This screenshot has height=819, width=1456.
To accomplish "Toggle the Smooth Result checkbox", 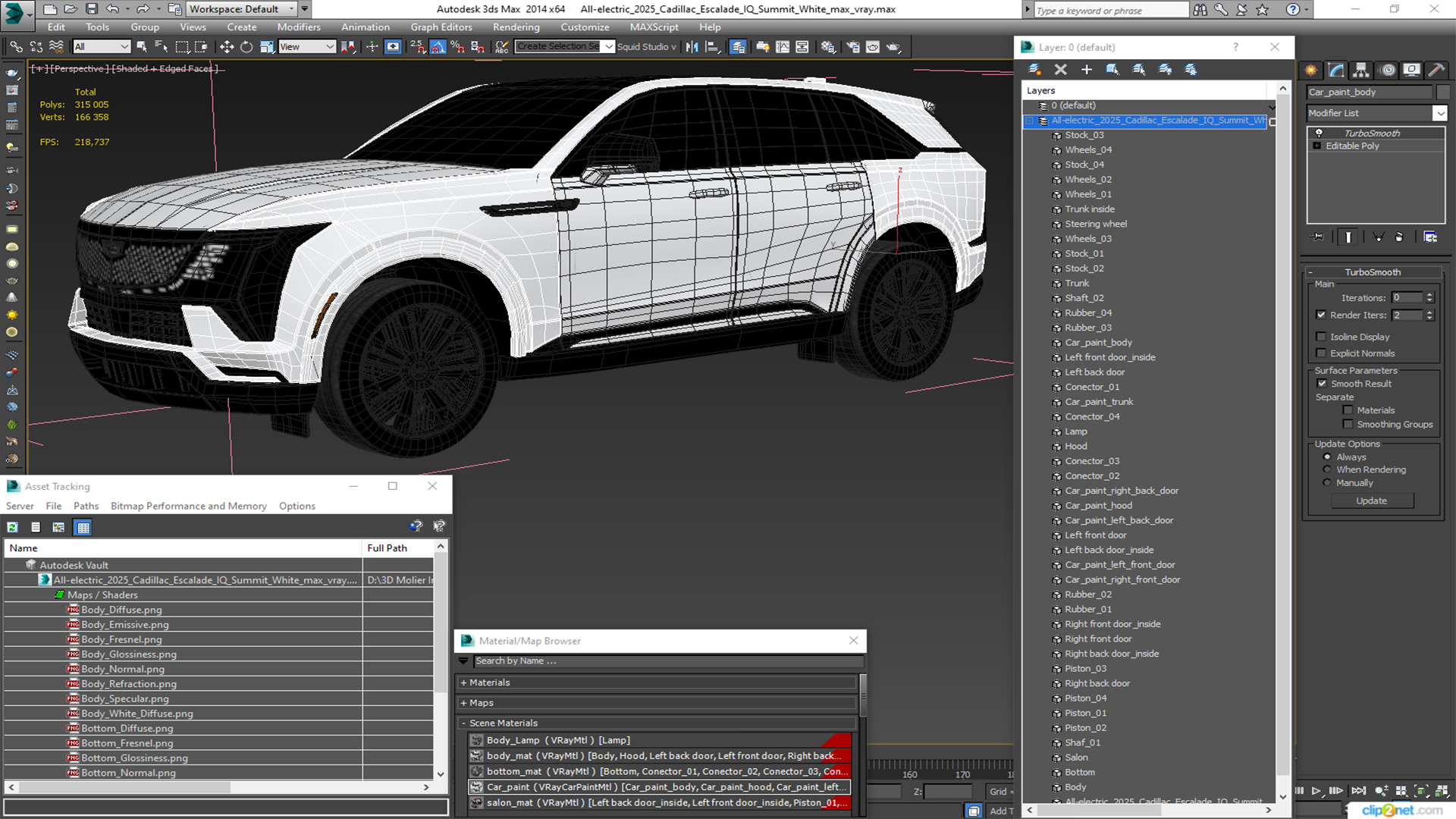I will pyautogui.click(x=1322, y=384).
